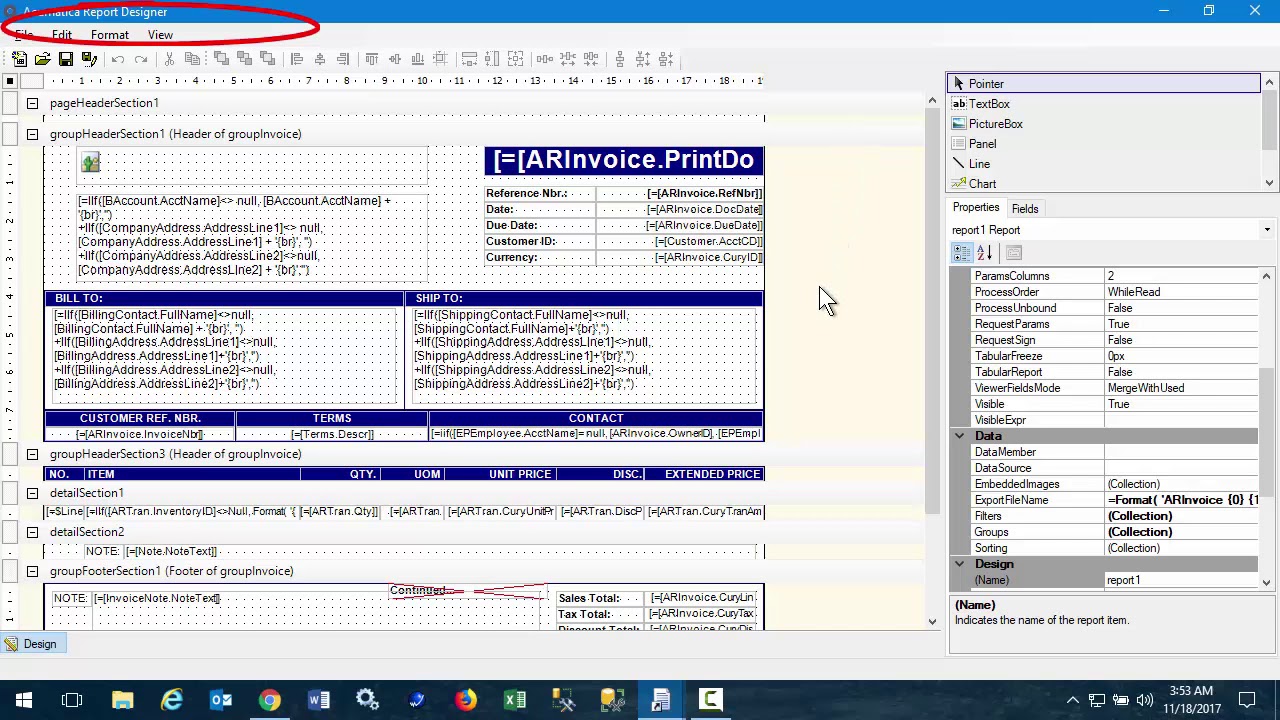Click the Size to Grid icon

point(440,59)
